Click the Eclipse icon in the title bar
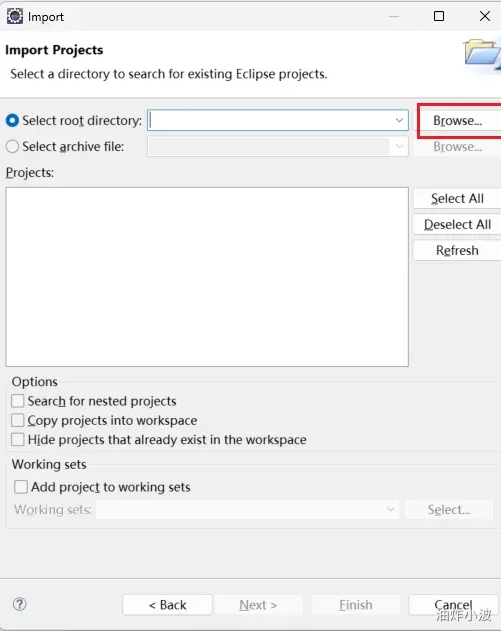The height and width of the screenshot is (631, 501). (x=15, y=16)
